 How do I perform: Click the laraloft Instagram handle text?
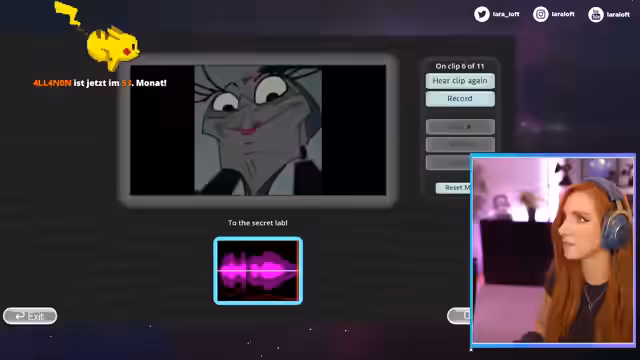click(563, 14)
